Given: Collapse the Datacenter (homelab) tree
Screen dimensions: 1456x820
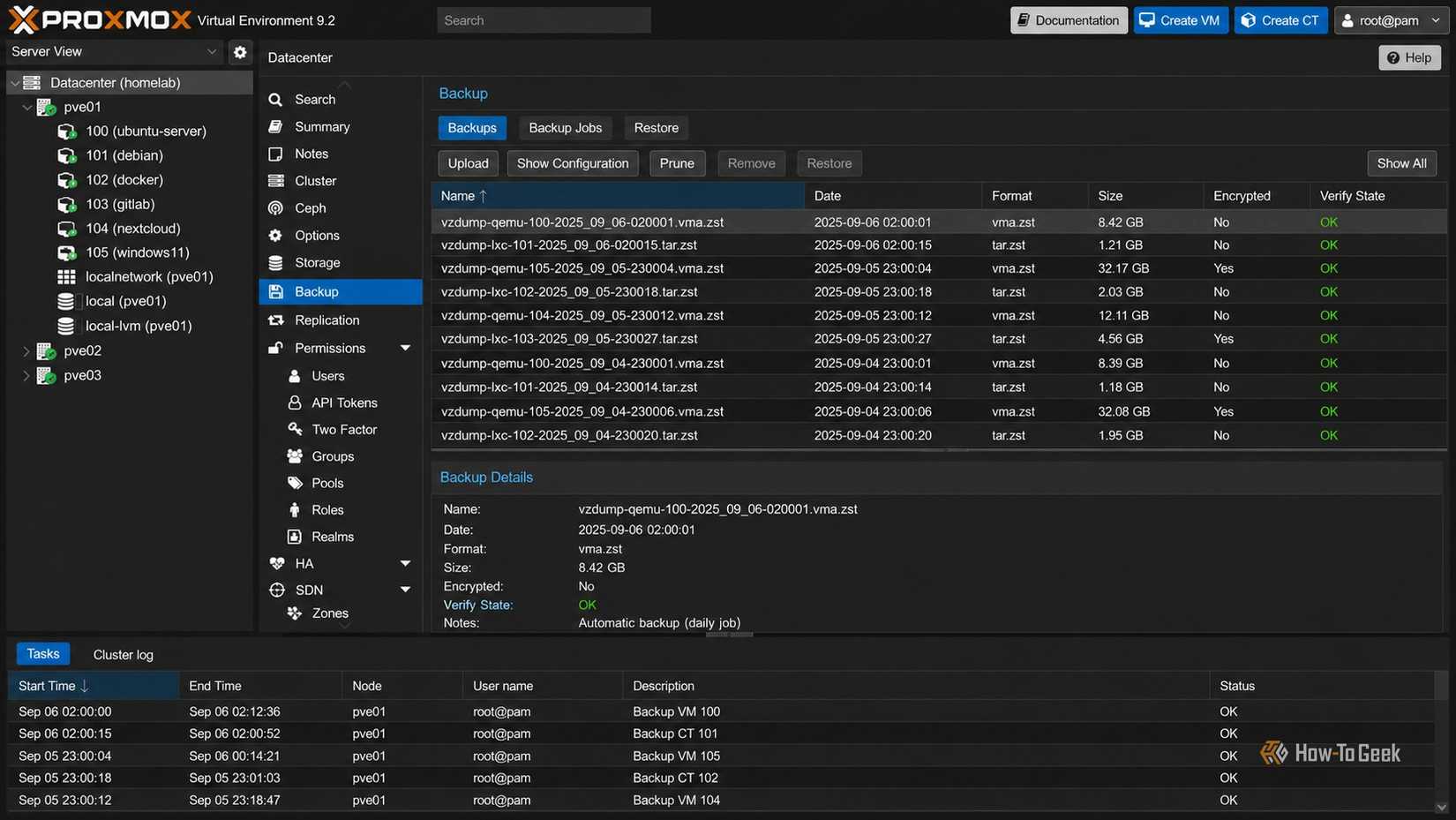Looking at the screenshot, I should click(14, 83).
